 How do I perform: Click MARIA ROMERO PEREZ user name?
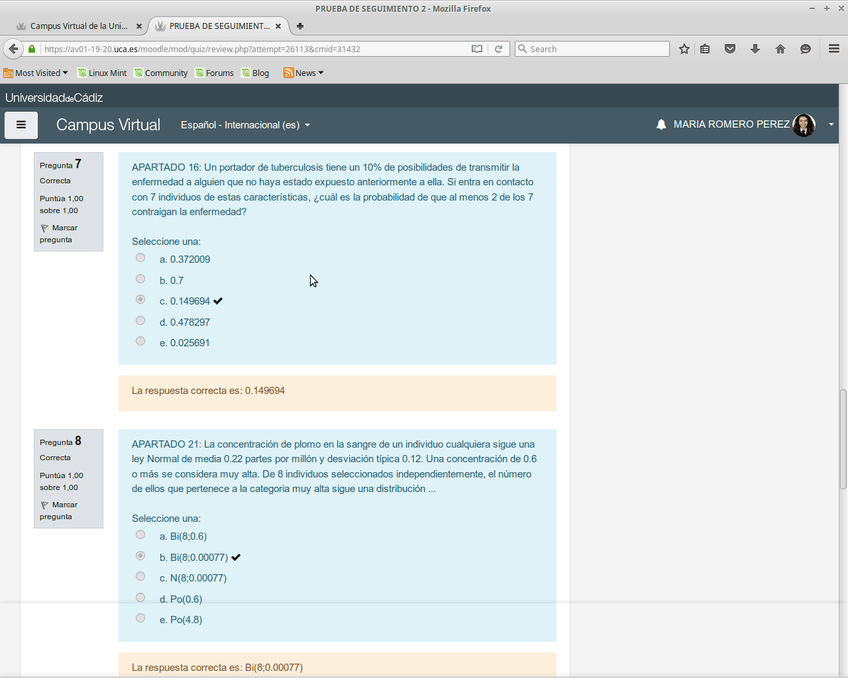731,124
